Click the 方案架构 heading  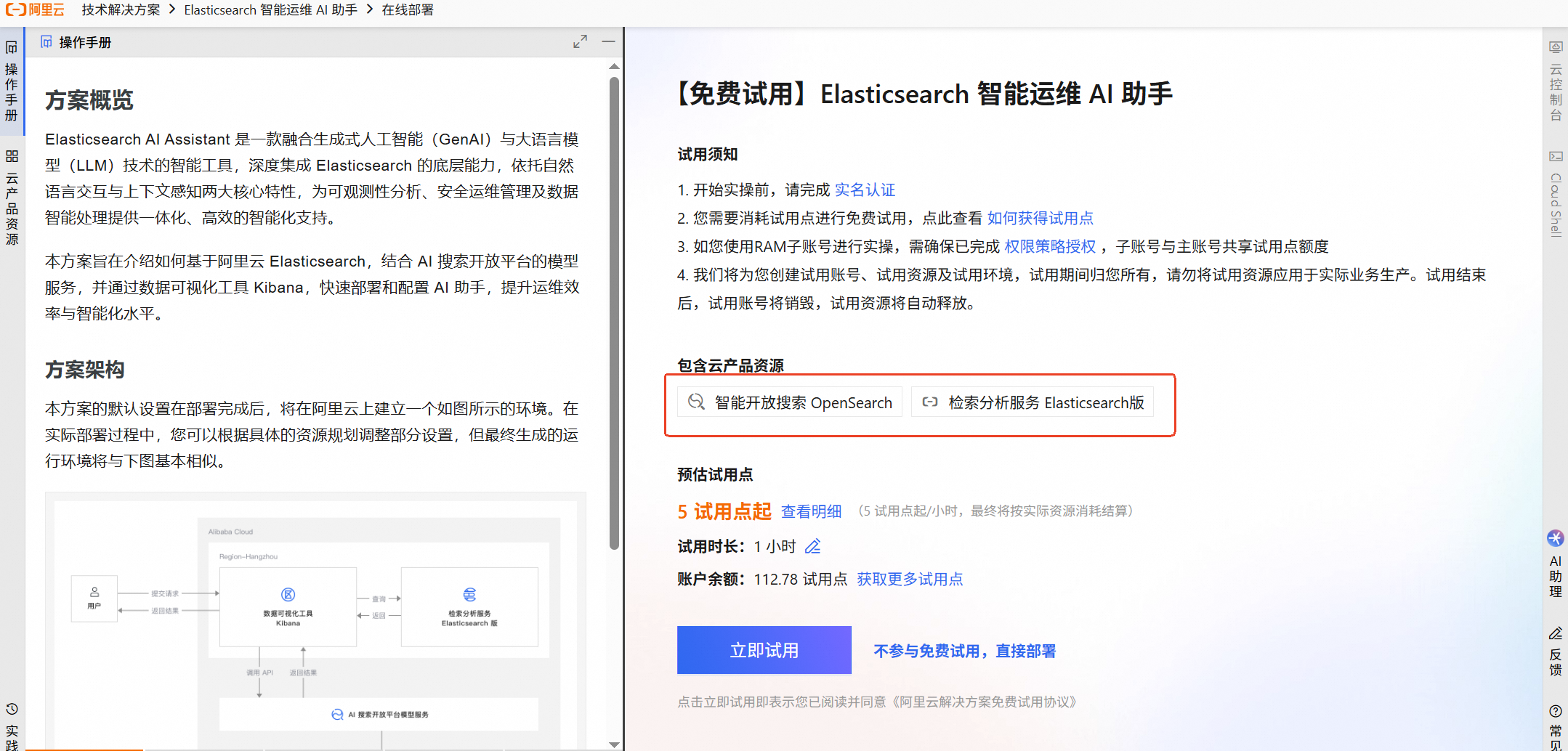[x=85, y=370]
